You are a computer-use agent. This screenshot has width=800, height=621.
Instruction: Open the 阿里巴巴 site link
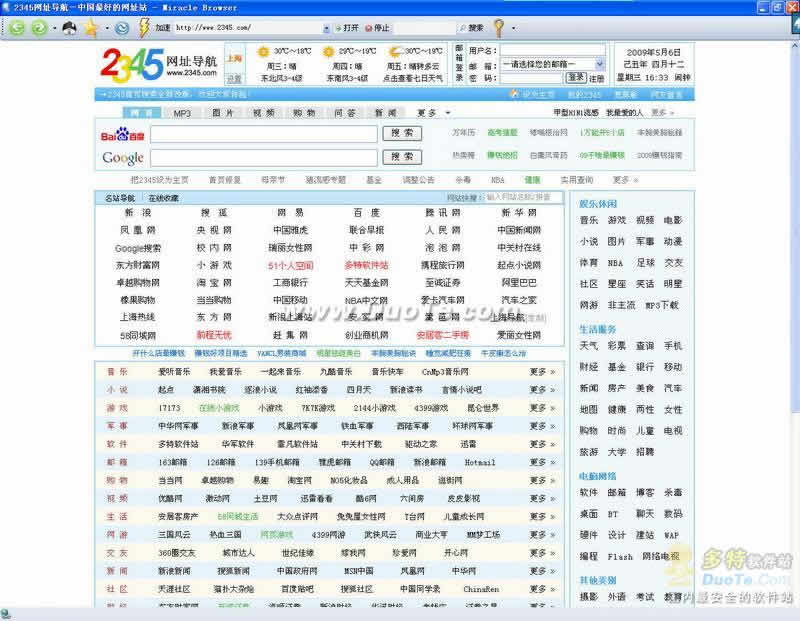pos(519,282)
